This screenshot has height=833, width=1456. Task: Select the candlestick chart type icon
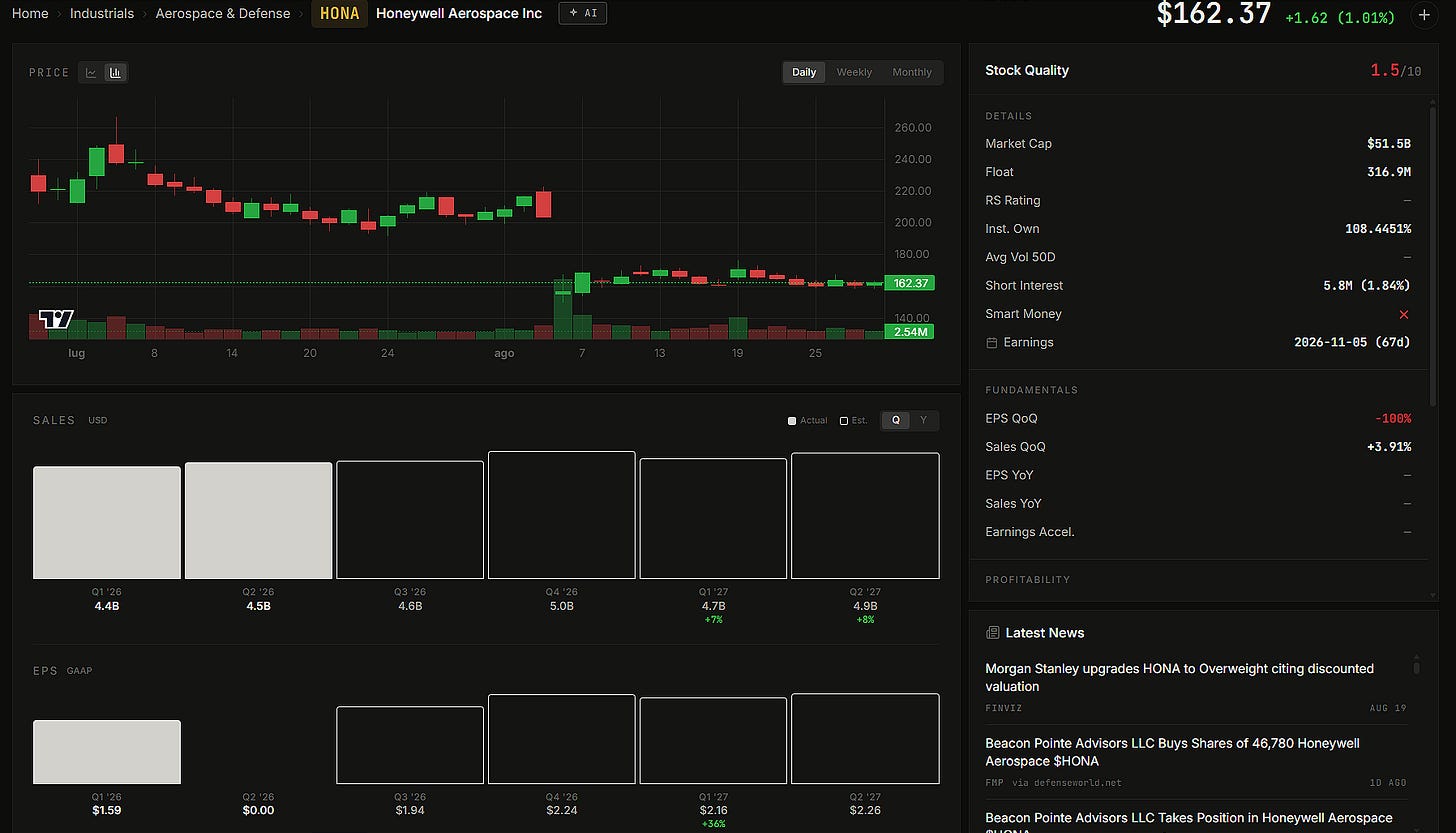[x=116, y=72]
